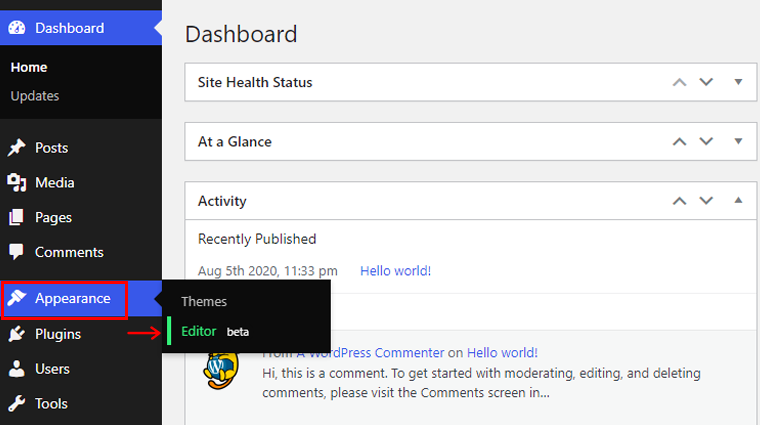Select Themes in Appearance submenu

pyautogui.click(x=204, y=301)
